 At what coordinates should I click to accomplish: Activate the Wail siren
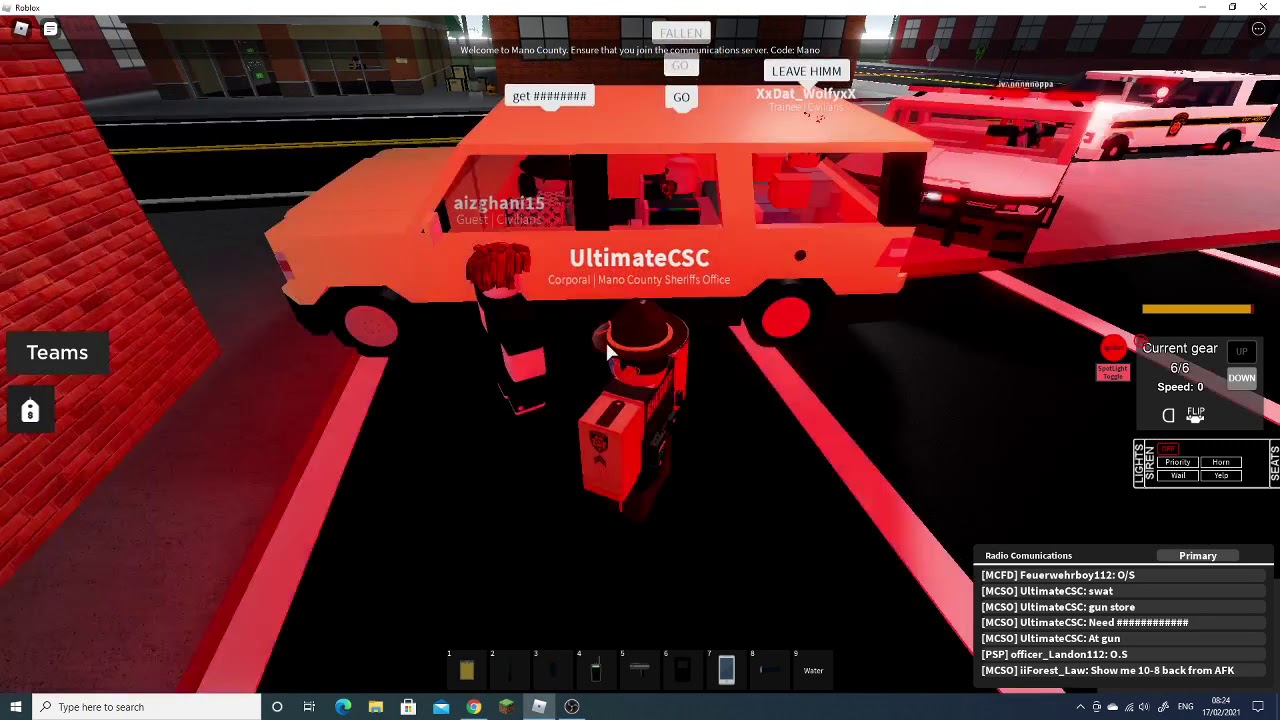[x=1177, y=476]
